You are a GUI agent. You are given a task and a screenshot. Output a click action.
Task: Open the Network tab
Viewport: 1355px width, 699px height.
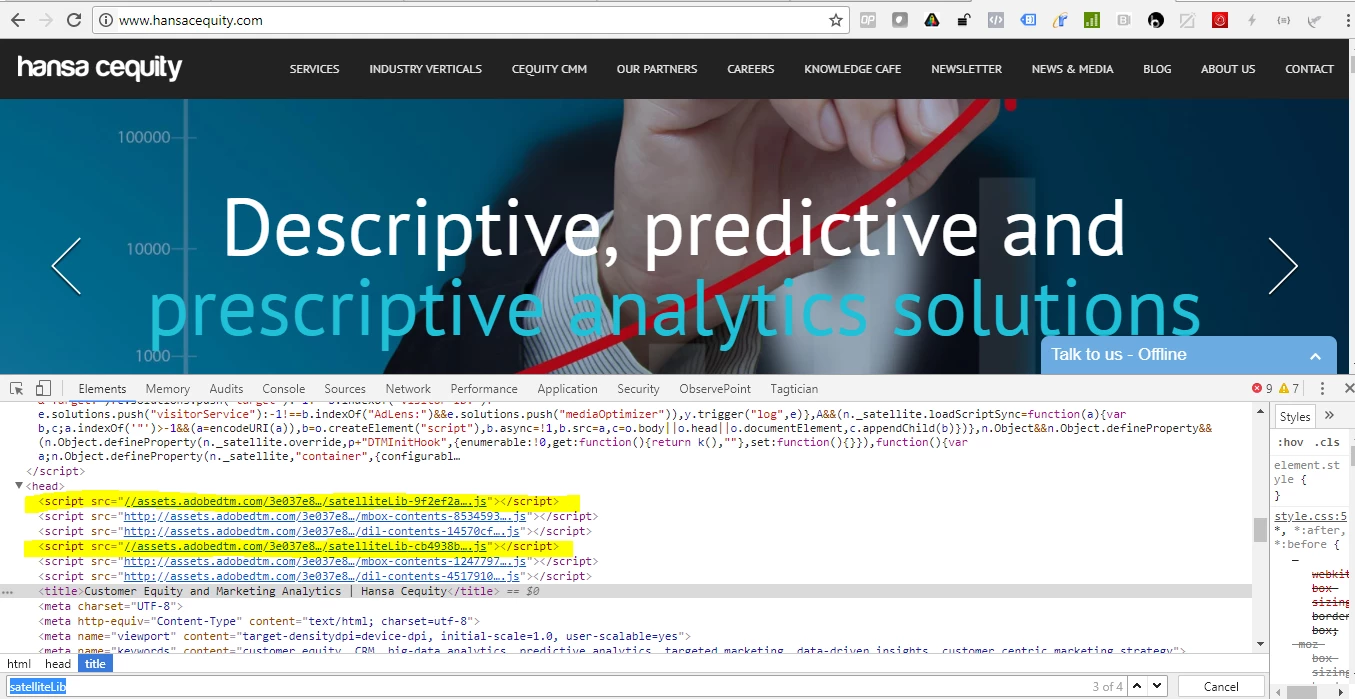pos(408,389)
